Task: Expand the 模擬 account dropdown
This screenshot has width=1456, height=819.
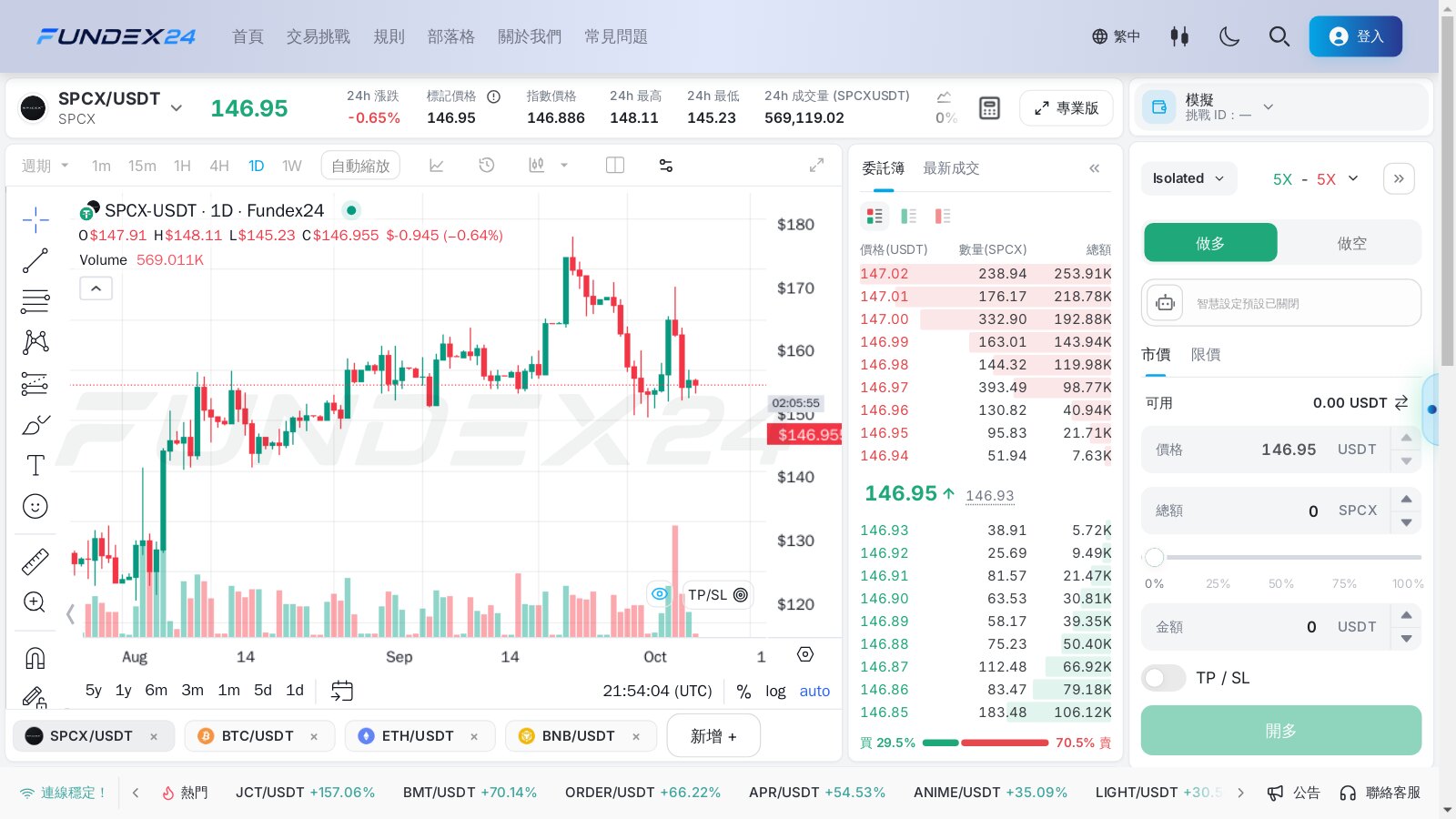Action: (1268, 106)
